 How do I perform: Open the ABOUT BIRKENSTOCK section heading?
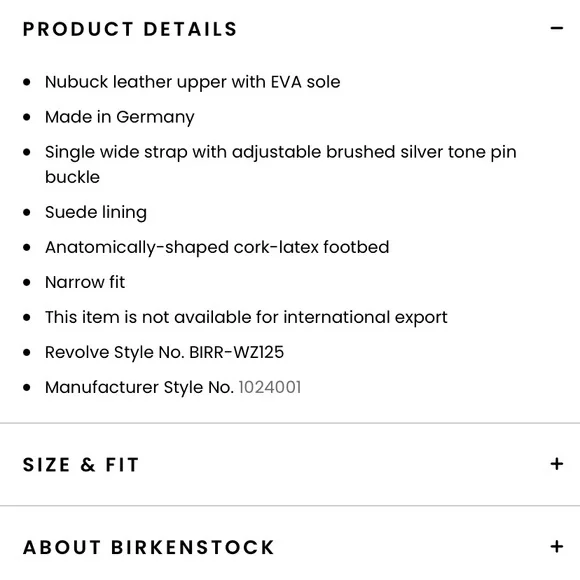[148, 547]
